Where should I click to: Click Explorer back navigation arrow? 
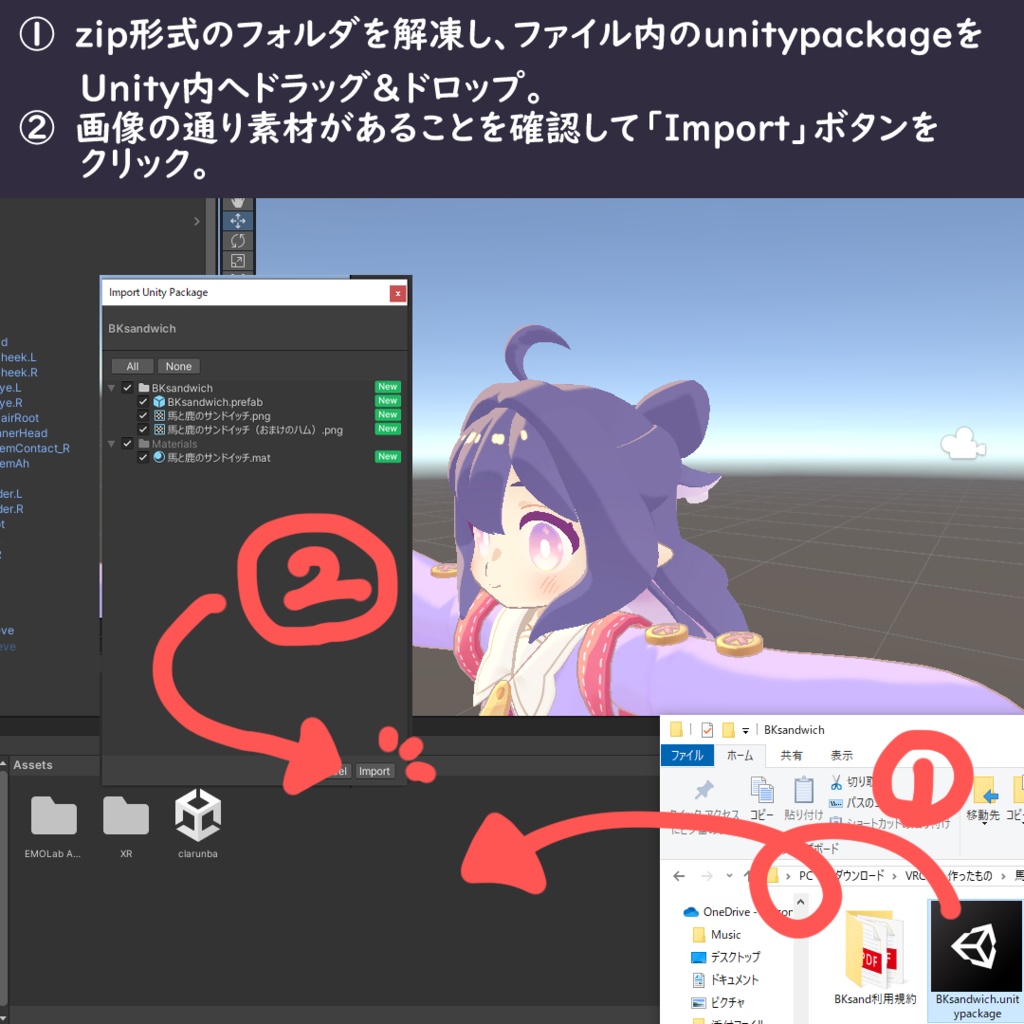point(679,876)
